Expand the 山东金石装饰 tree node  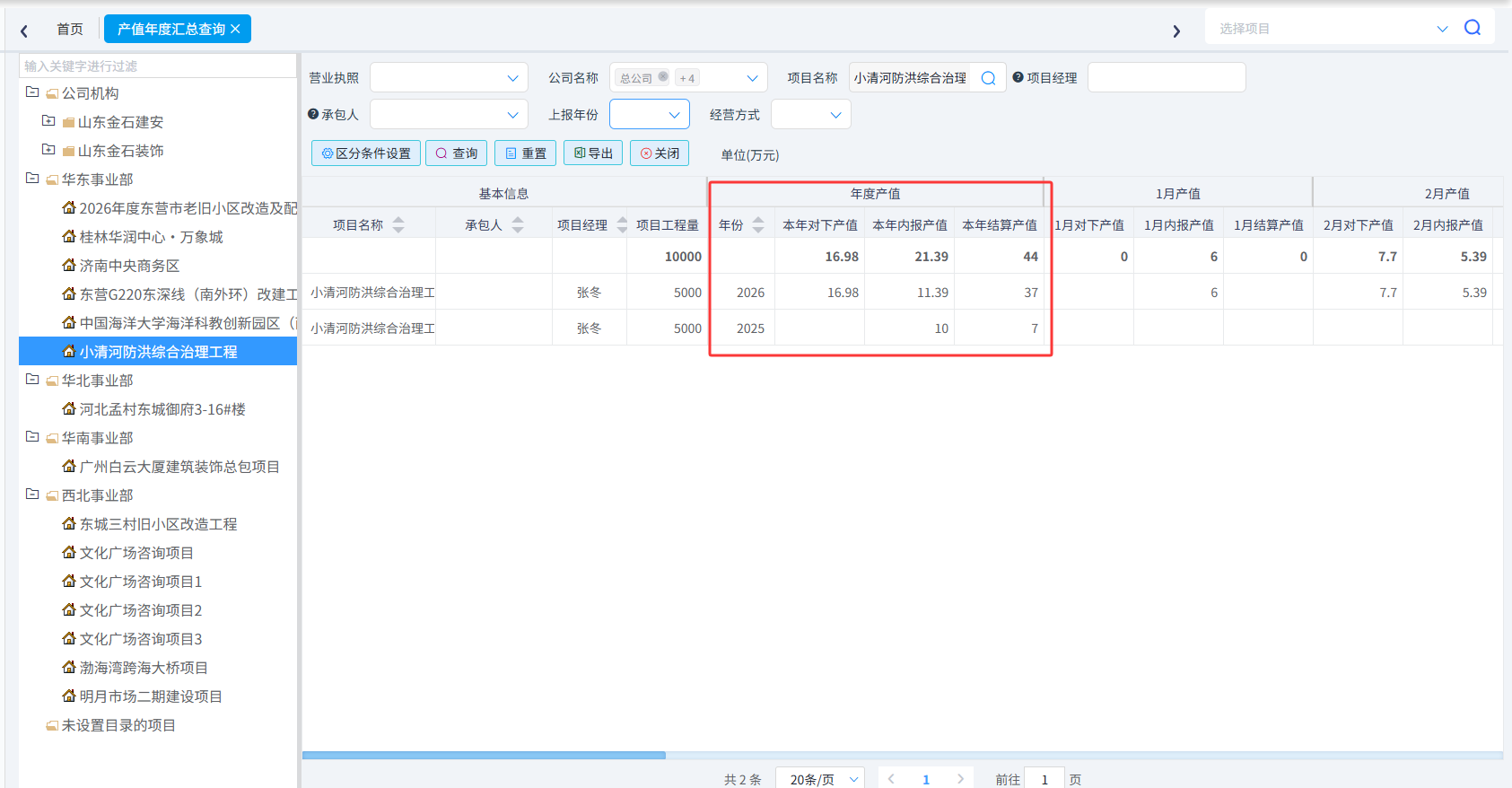click(x=48, y=150)
